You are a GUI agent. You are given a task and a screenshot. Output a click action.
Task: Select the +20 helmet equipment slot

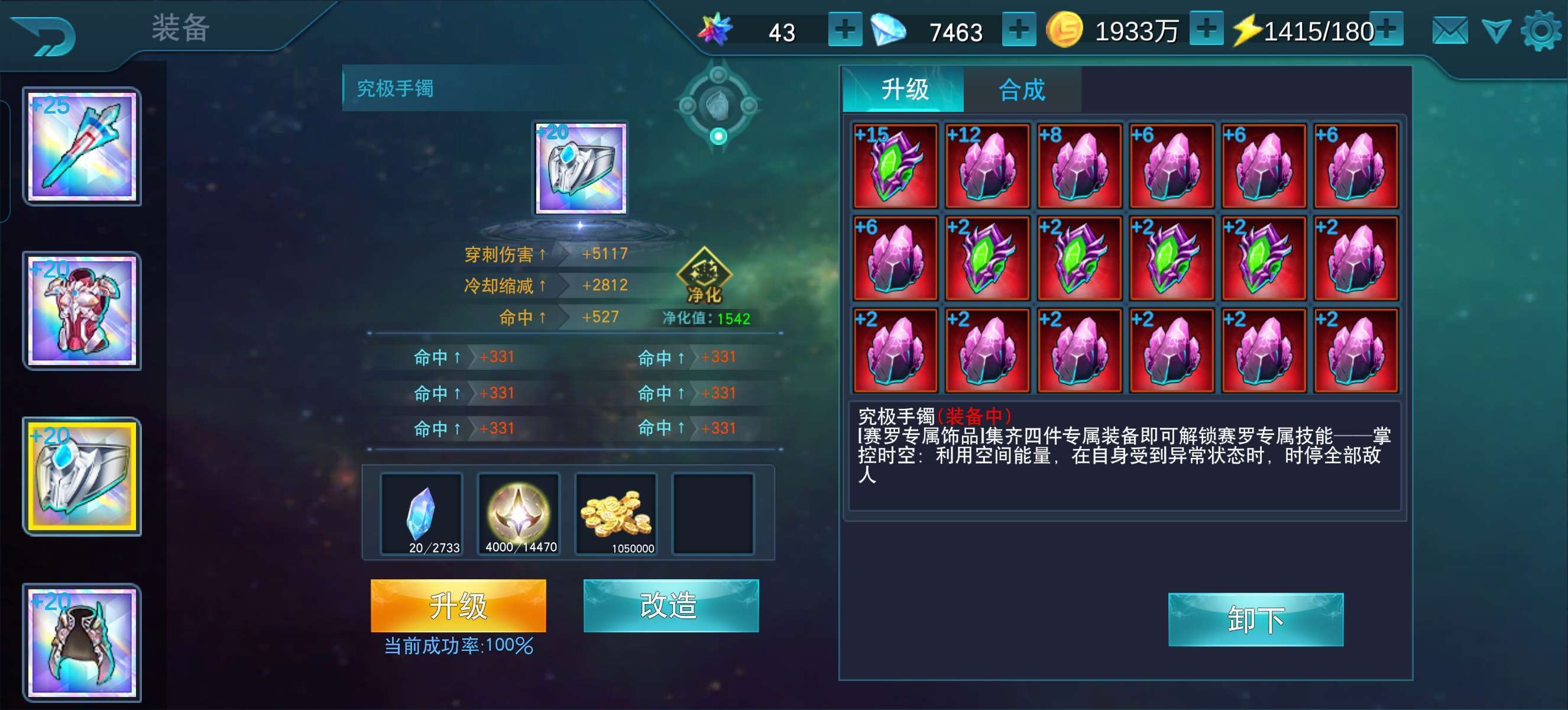pos(82,643)
